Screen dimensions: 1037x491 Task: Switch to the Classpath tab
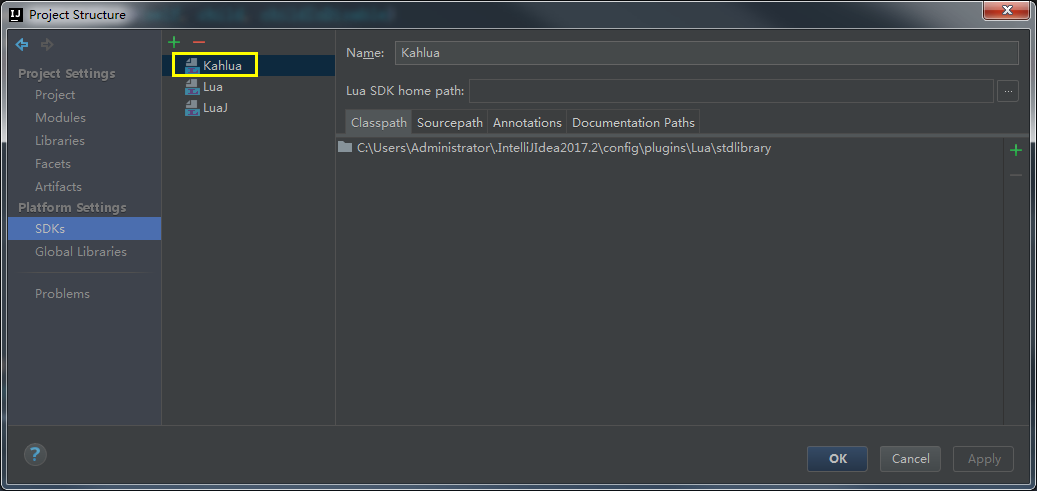tap(378, 122)
